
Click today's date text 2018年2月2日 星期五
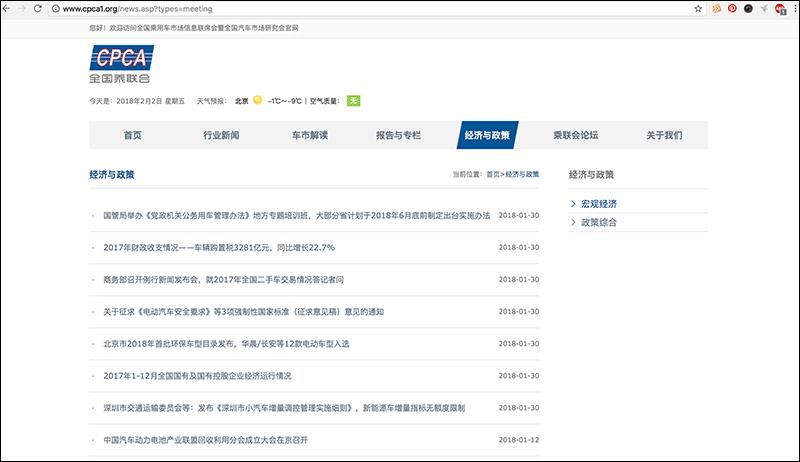tap(151, 101)
